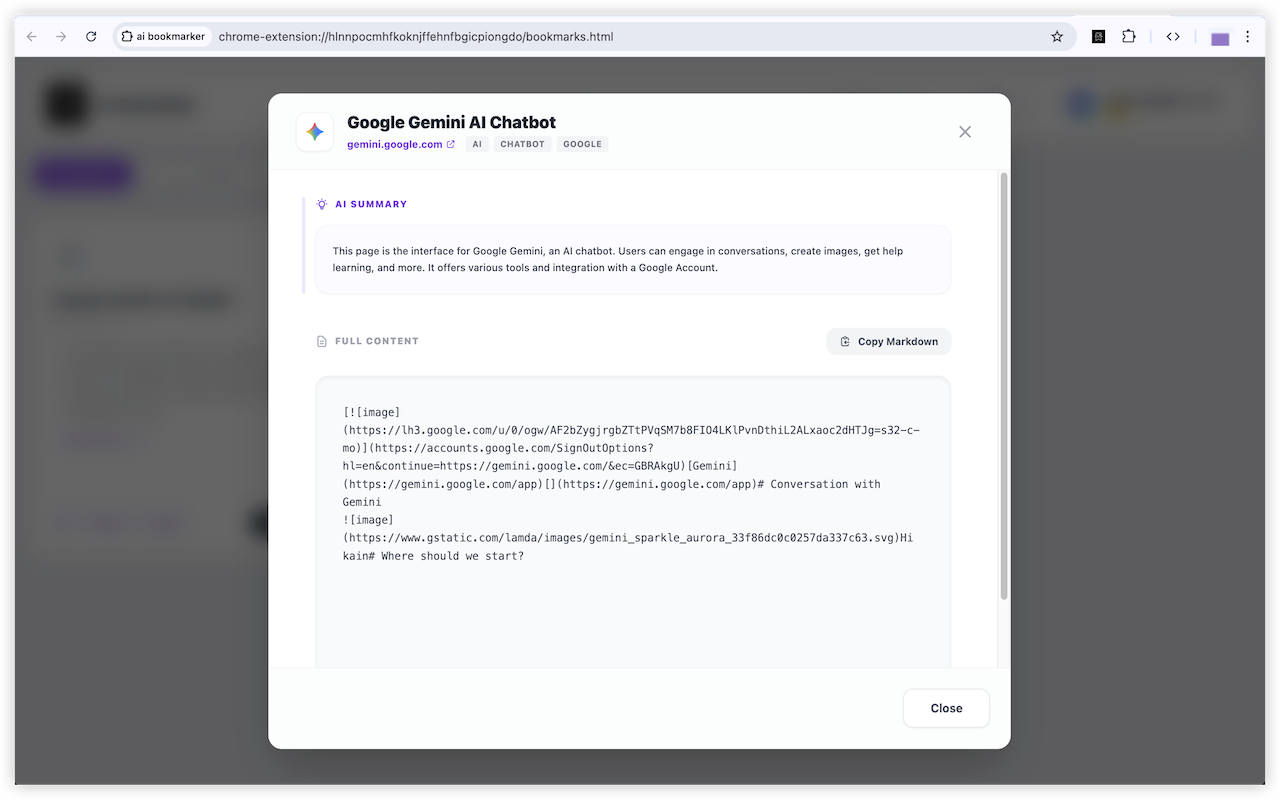The height and width of the screenshot is (800, 1280).
Task: Select the CHATBOT tag
Action: coord(522,143)
